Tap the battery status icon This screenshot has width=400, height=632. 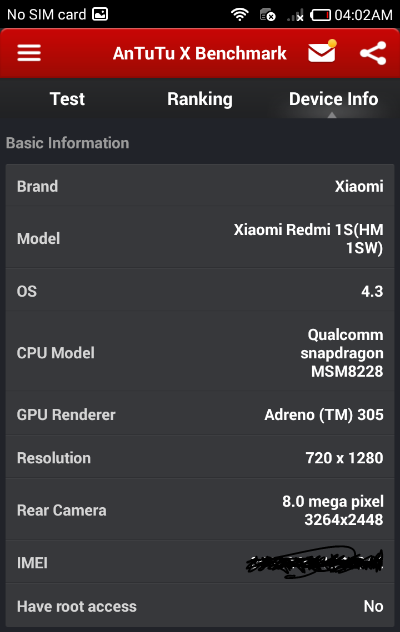coord(320,15)
